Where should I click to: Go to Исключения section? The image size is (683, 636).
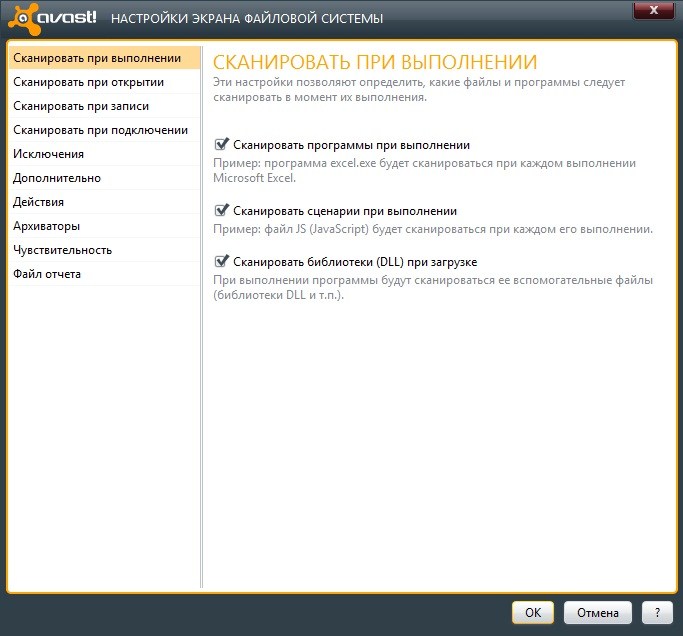point(104,154)
